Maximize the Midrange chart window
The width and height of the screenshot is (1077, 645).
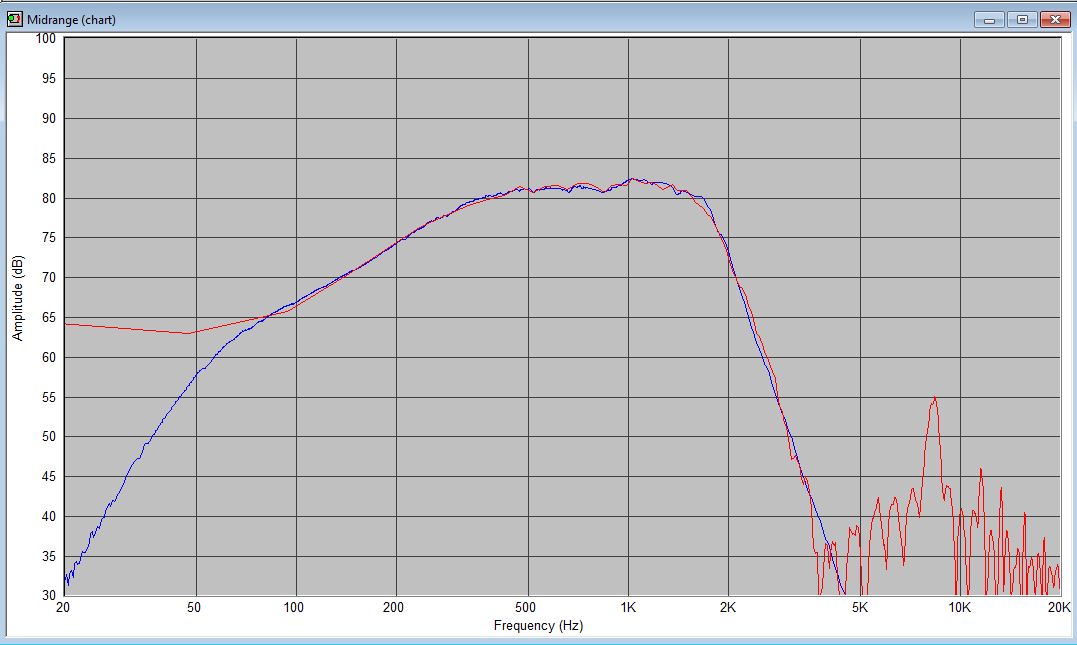point(1022,20)
